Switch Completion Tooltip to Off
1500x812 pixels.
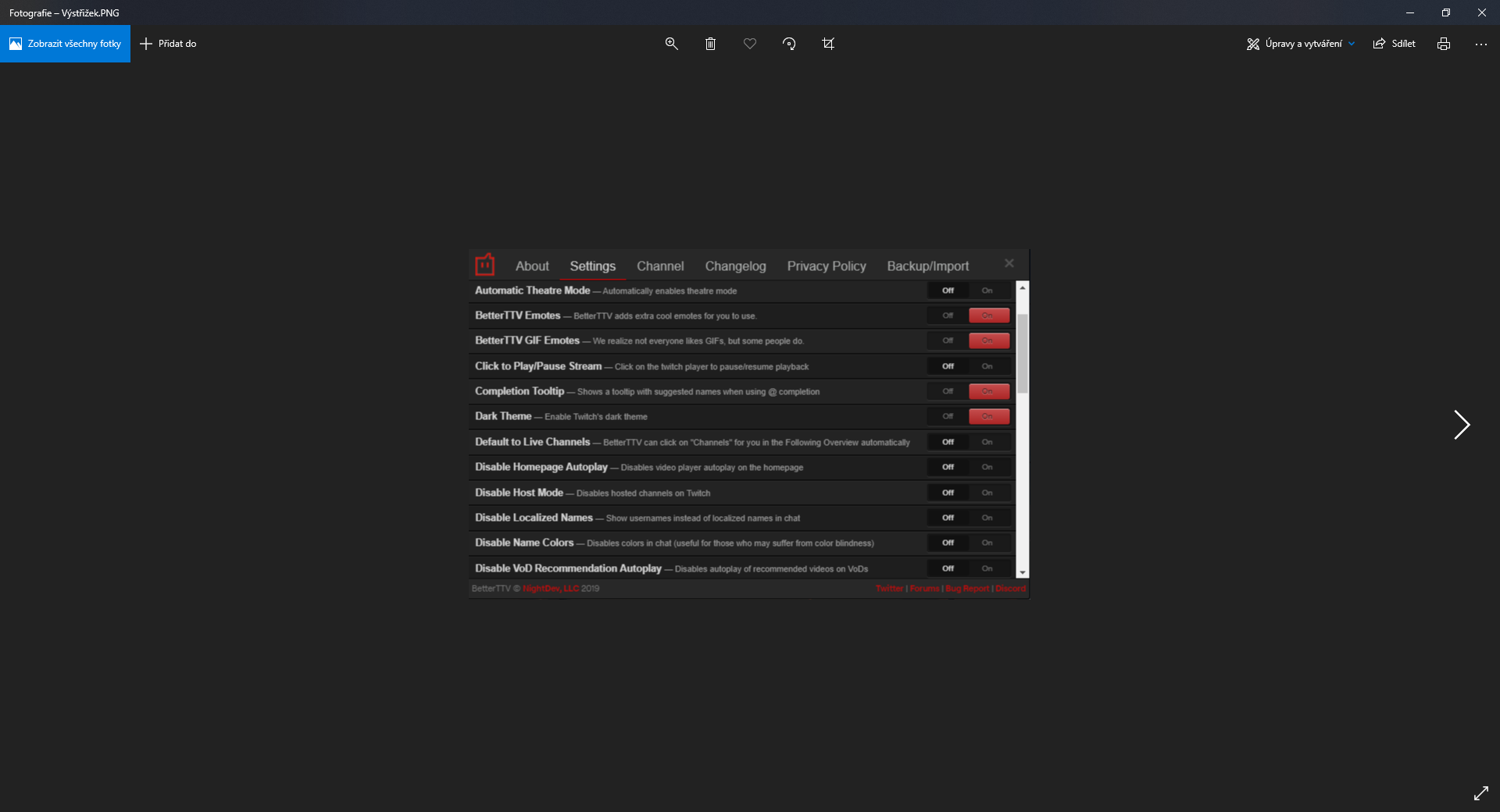tap(948, 391)
